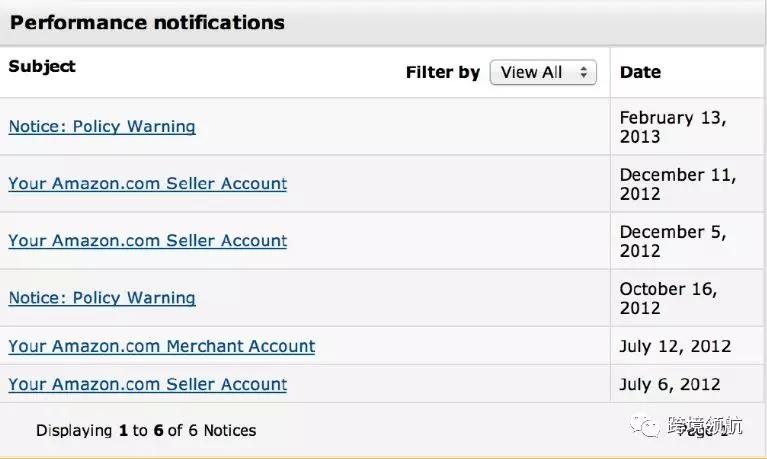The width and height of the screenshot is (767, 459).
Task: Select the December 11, 2012 date cell
Action: (677, 184)
